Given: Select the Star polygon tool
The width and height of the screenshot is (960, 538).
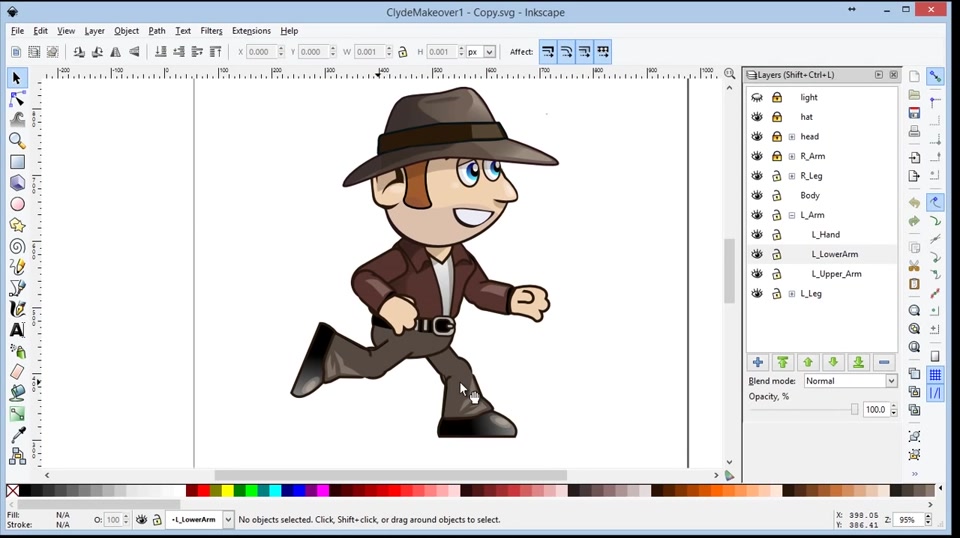Looking at the screenshot, I should click(x=17, y=225).
